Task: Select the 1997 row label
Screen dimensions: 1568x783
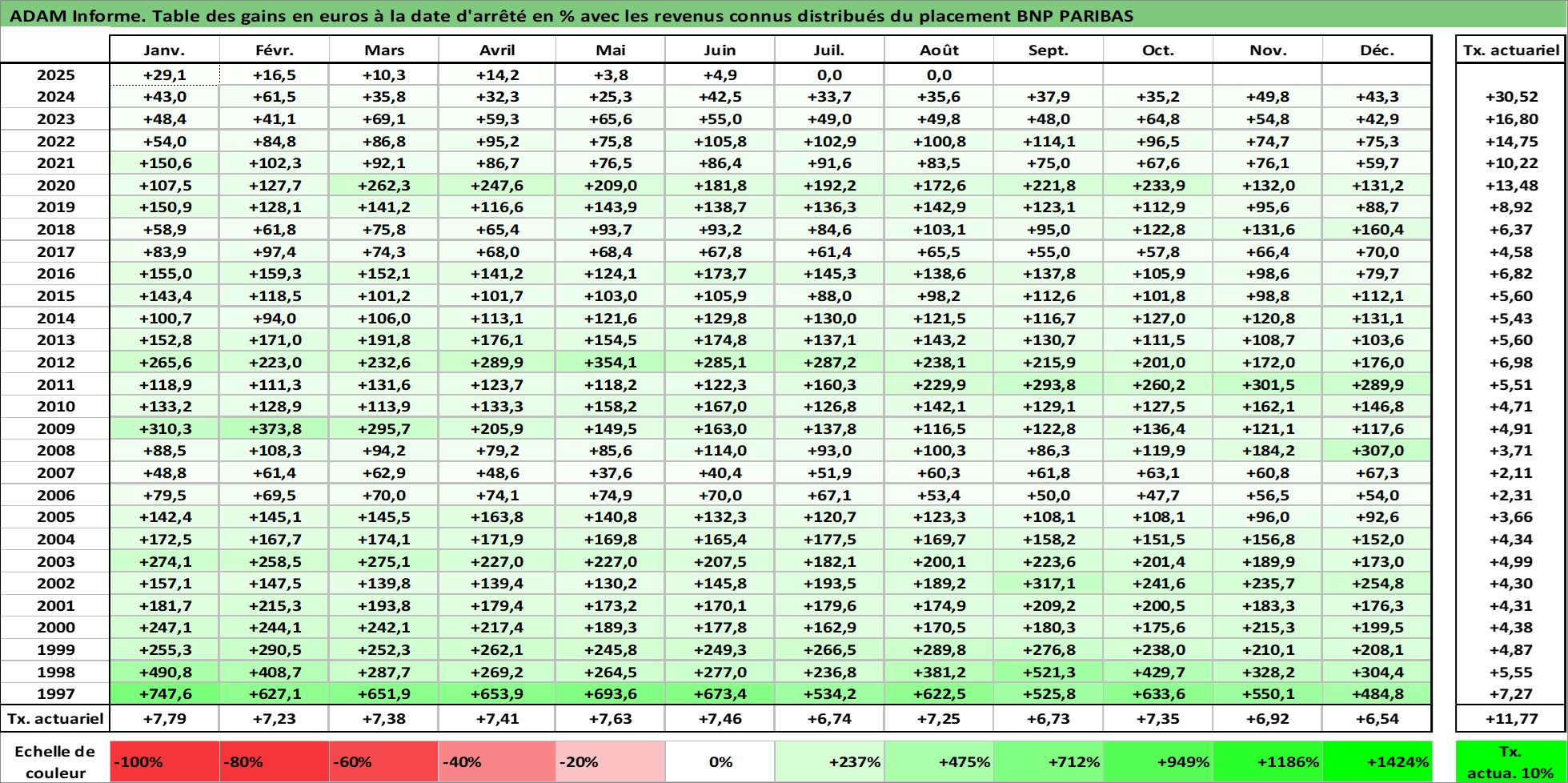Action: click(55, 694)
